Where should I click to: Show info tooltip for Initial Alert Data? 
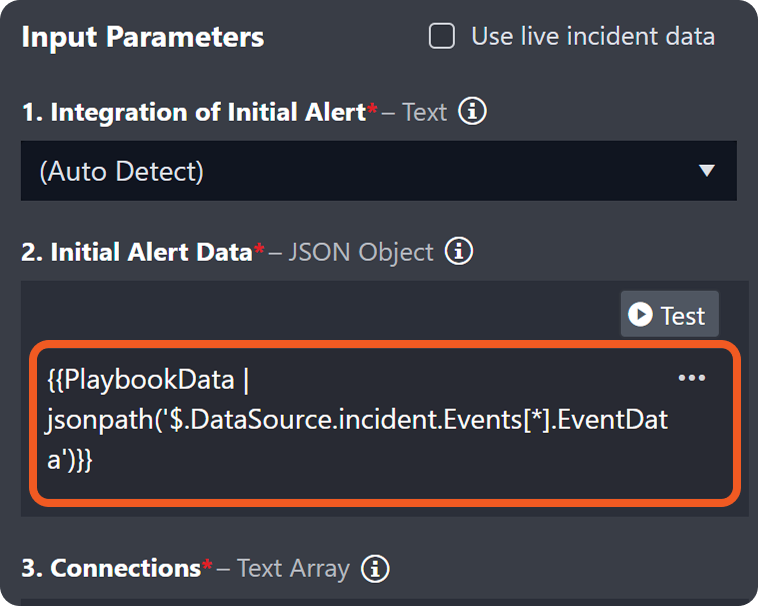click(x=459, y=251)
